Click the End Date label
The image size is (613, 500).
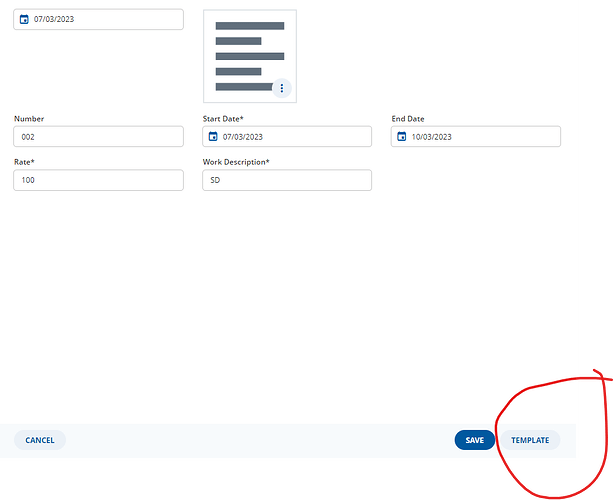(x=408, y=119)
